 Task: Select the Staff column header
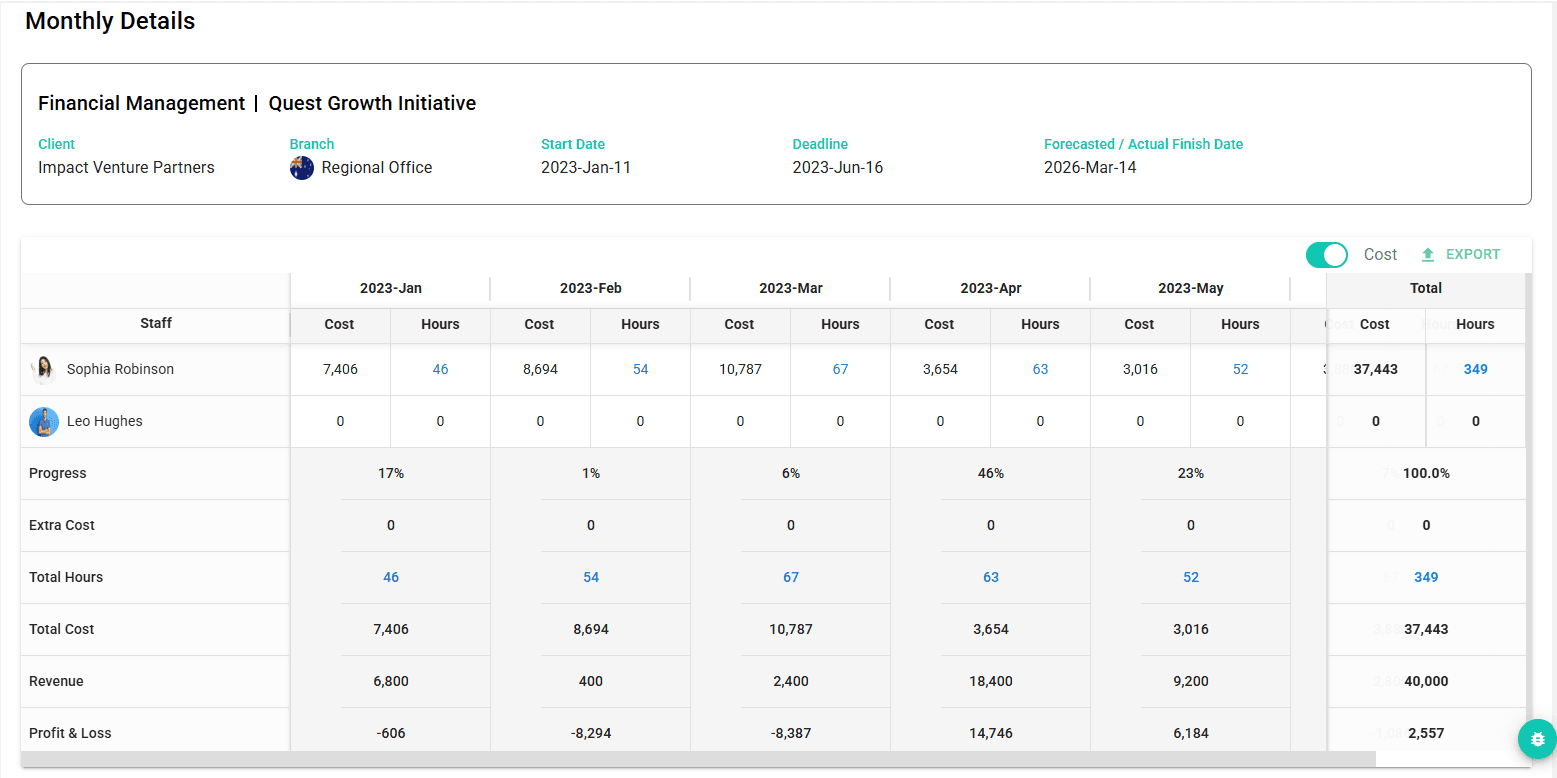(155, 325)
